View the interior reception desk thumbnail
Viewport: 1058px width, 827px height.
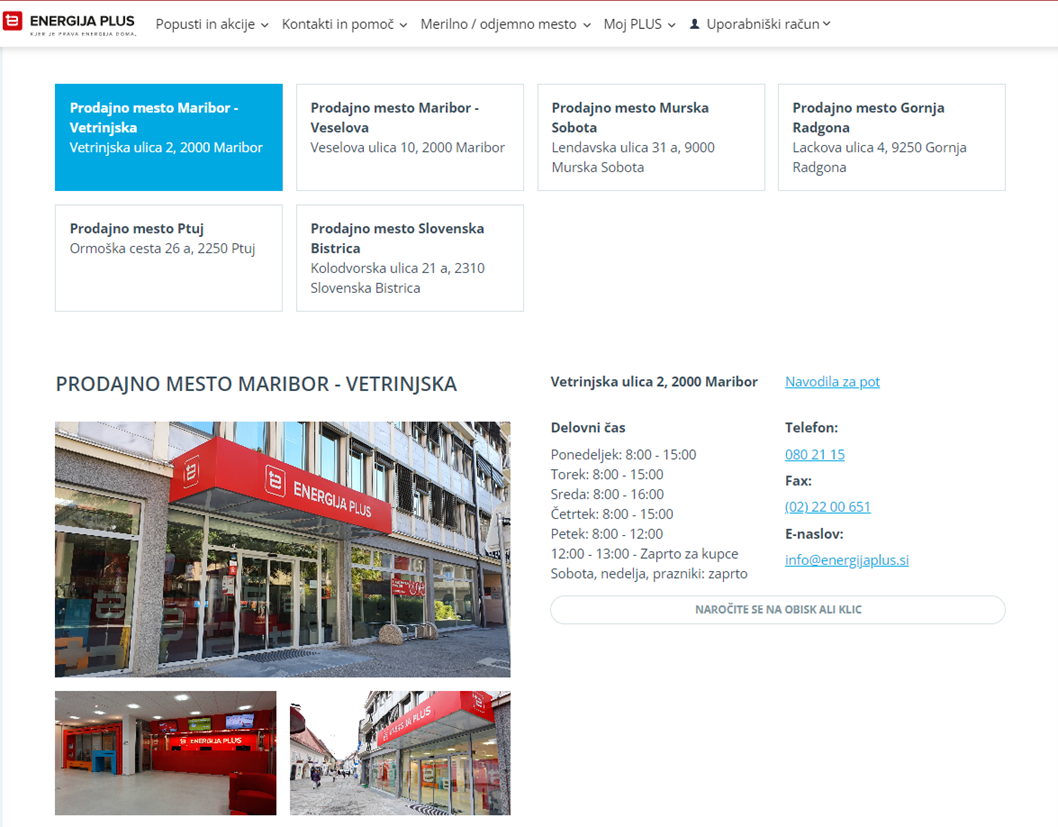(165, 752)
